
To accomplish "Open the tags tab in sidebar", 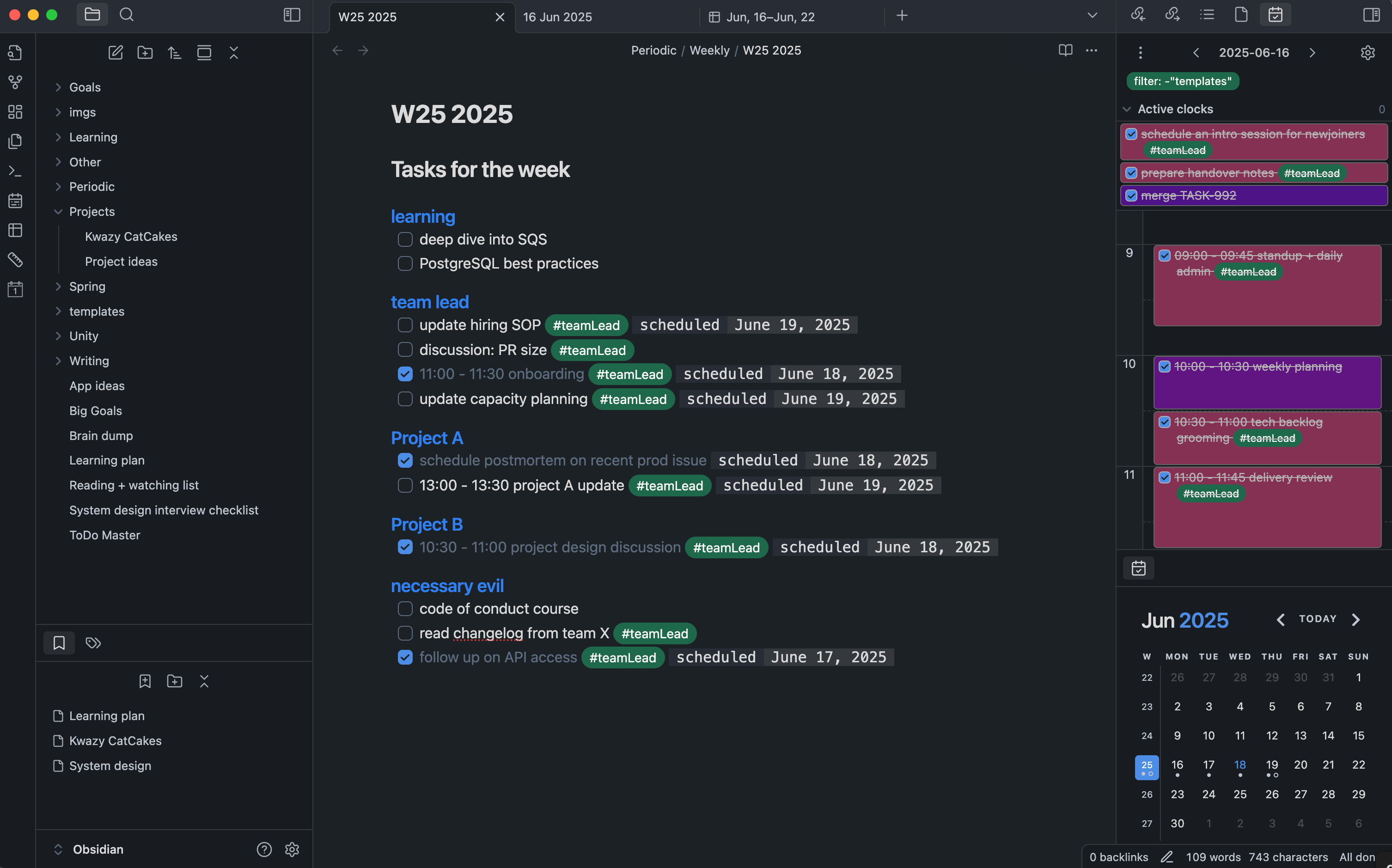I will pyautogui.click(x=93, y=643).
